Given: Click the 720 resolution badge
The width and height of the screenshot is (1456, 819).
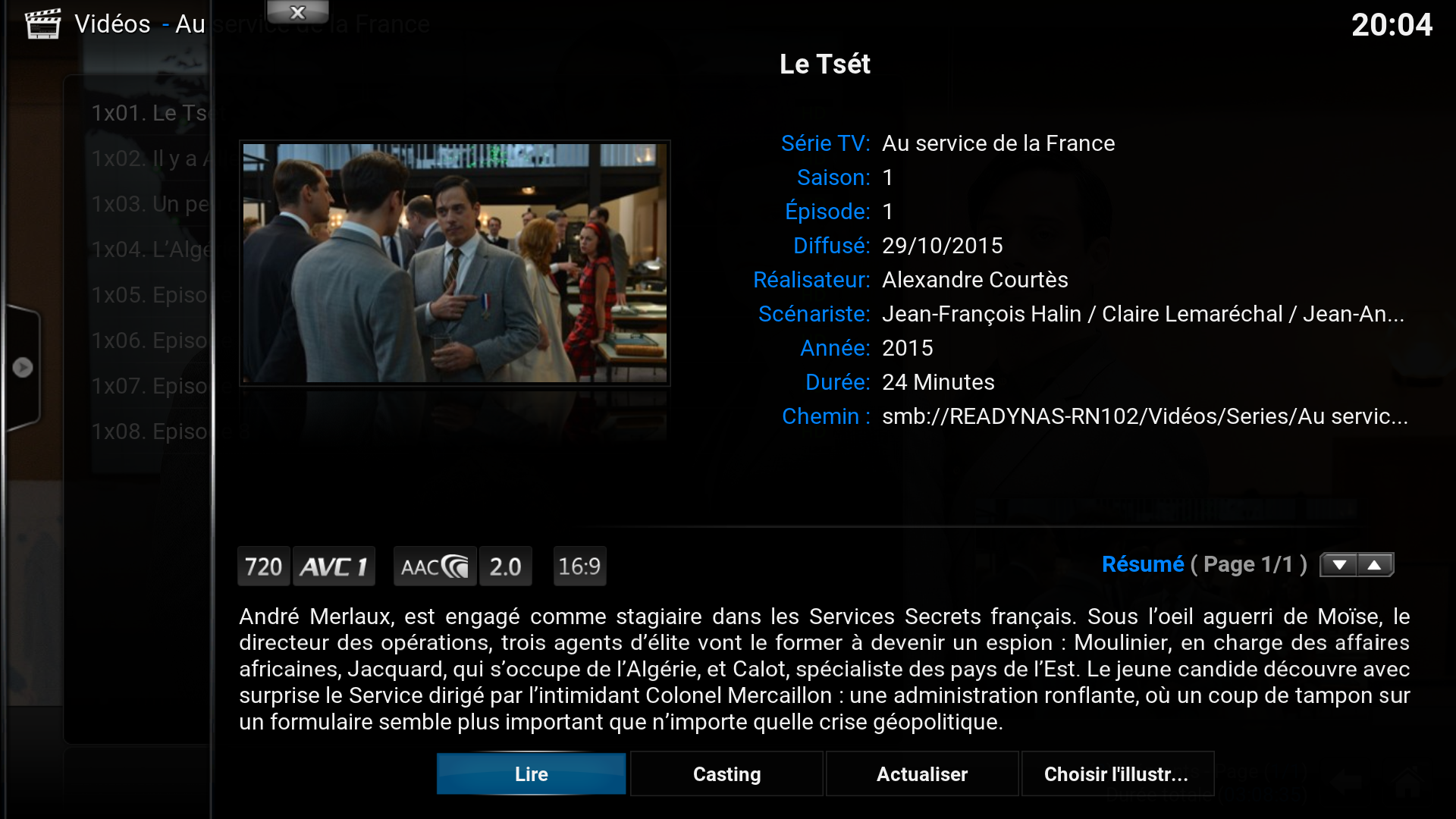Looking at the screenshot, I should pos(264,566).
